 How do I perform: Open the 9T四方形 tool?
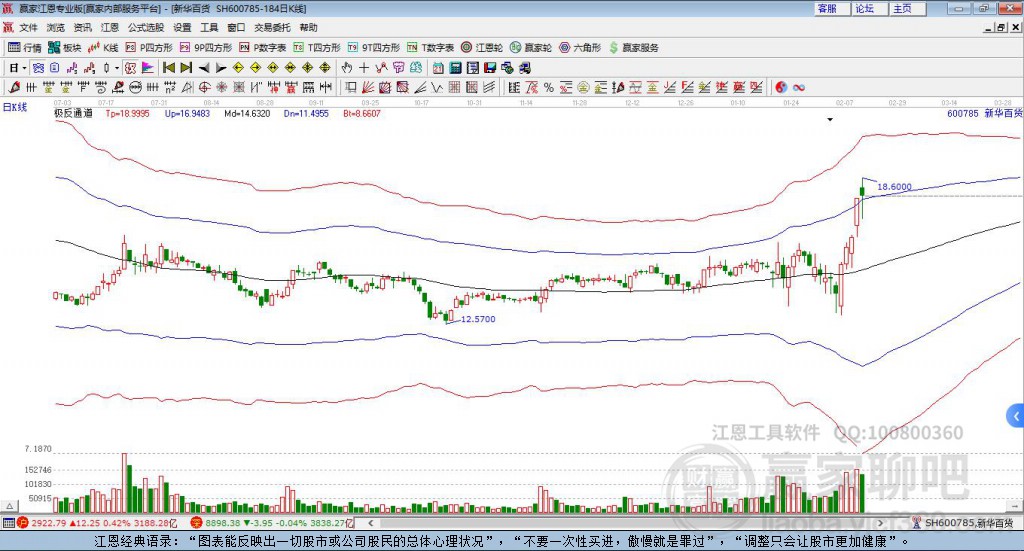pos(374,48)
